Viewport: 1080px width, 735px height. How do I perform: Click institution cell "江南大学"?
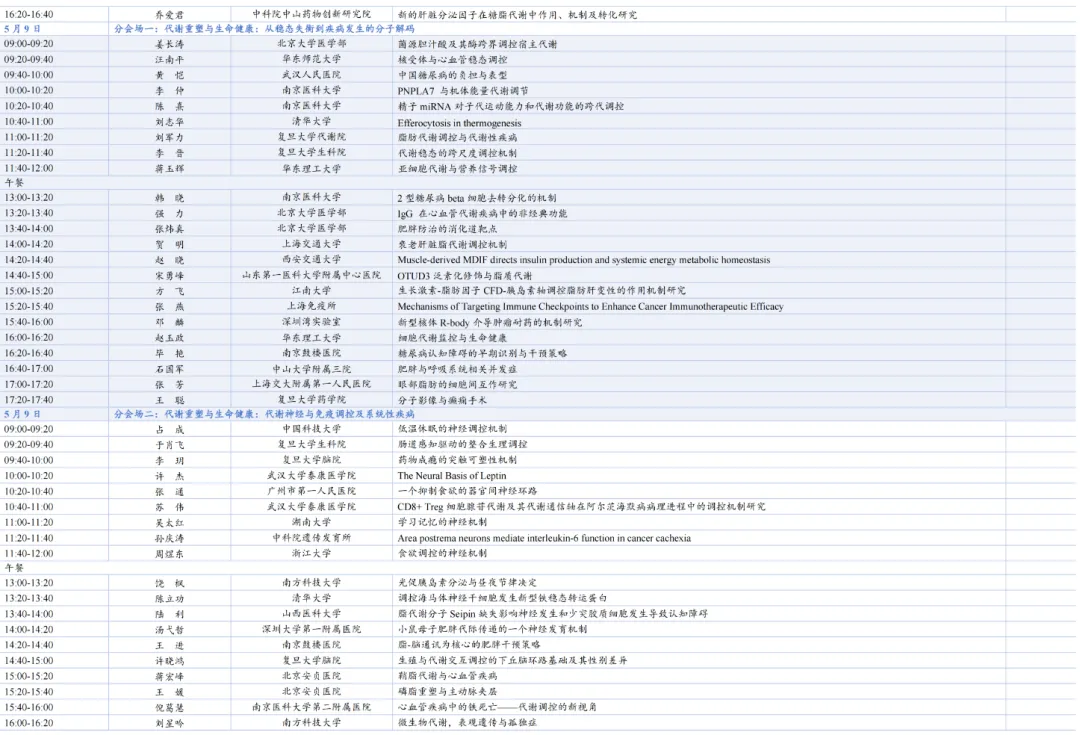point(311,291)
